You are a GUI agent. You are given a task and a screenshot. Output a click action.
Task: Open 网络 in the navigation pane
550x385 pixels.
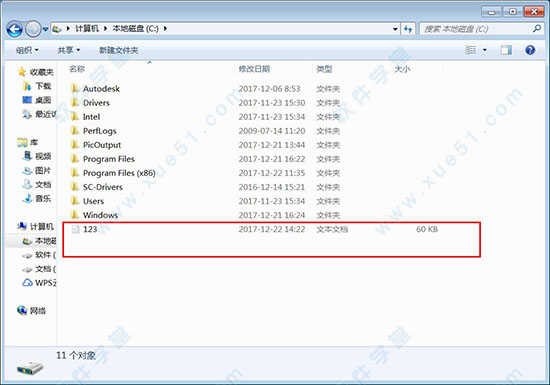point(38,311)
